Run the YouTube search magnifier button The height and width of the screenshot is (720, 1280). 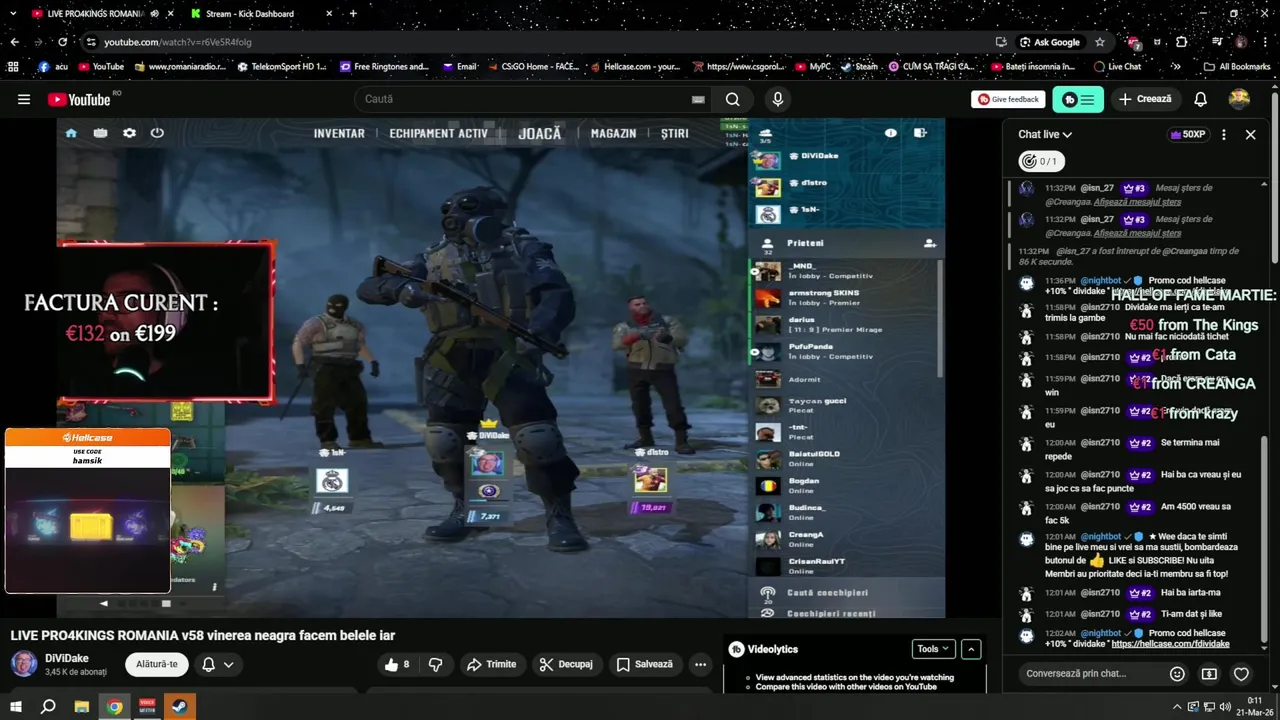733,99
